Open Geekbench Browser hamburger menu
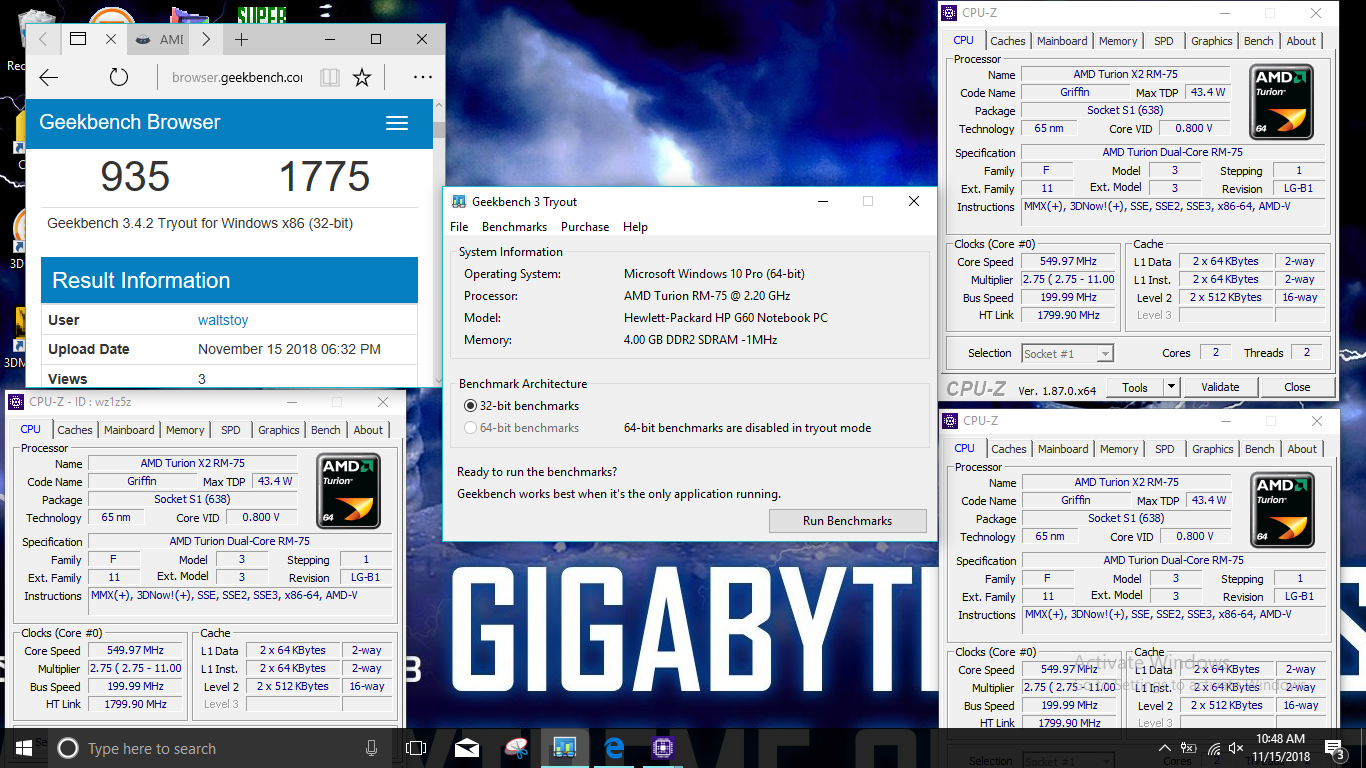Screen dimensions: 1366x768 coord(397,123)
